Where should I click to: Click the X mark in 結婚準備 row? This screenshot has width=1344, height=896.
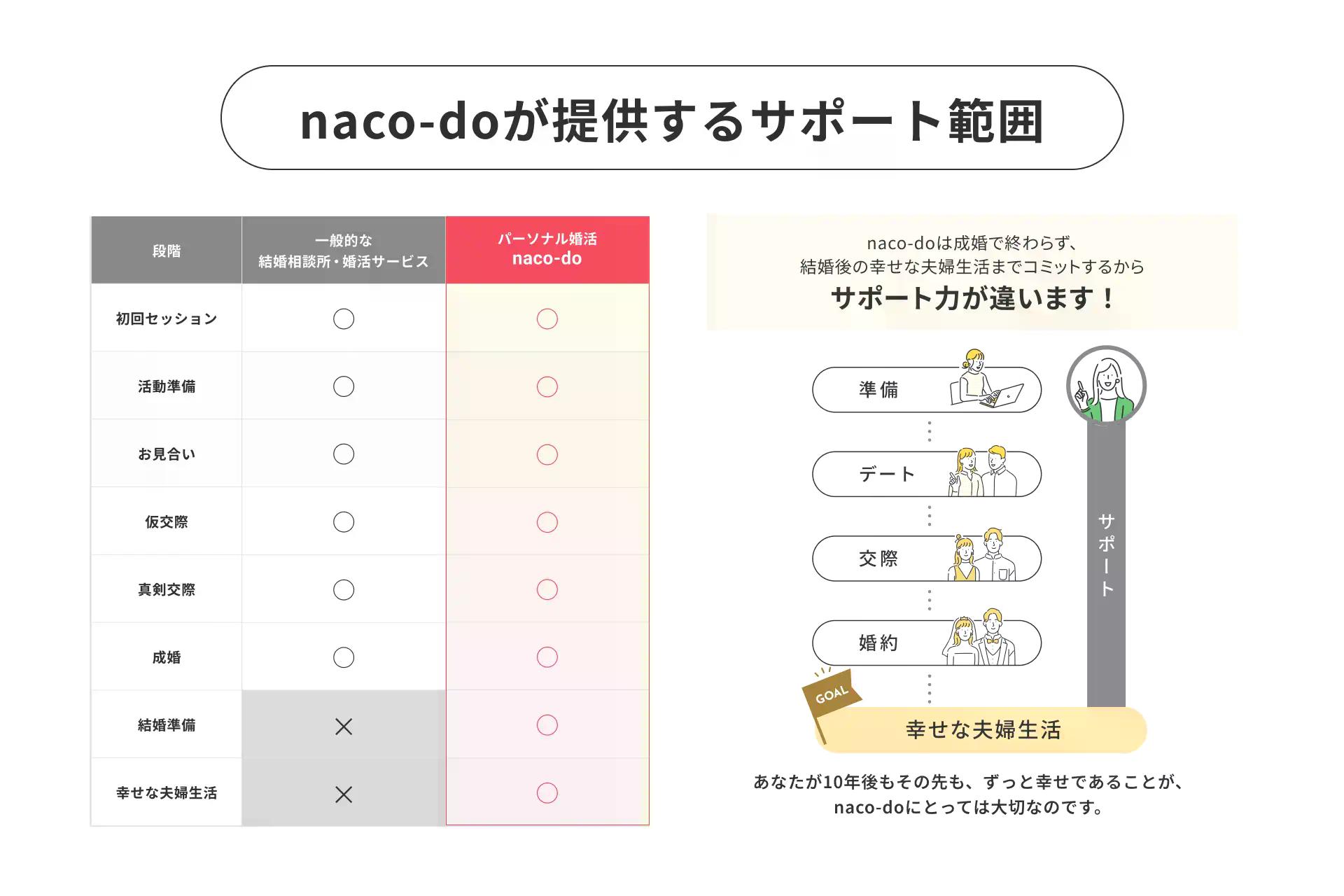(344, 727)
